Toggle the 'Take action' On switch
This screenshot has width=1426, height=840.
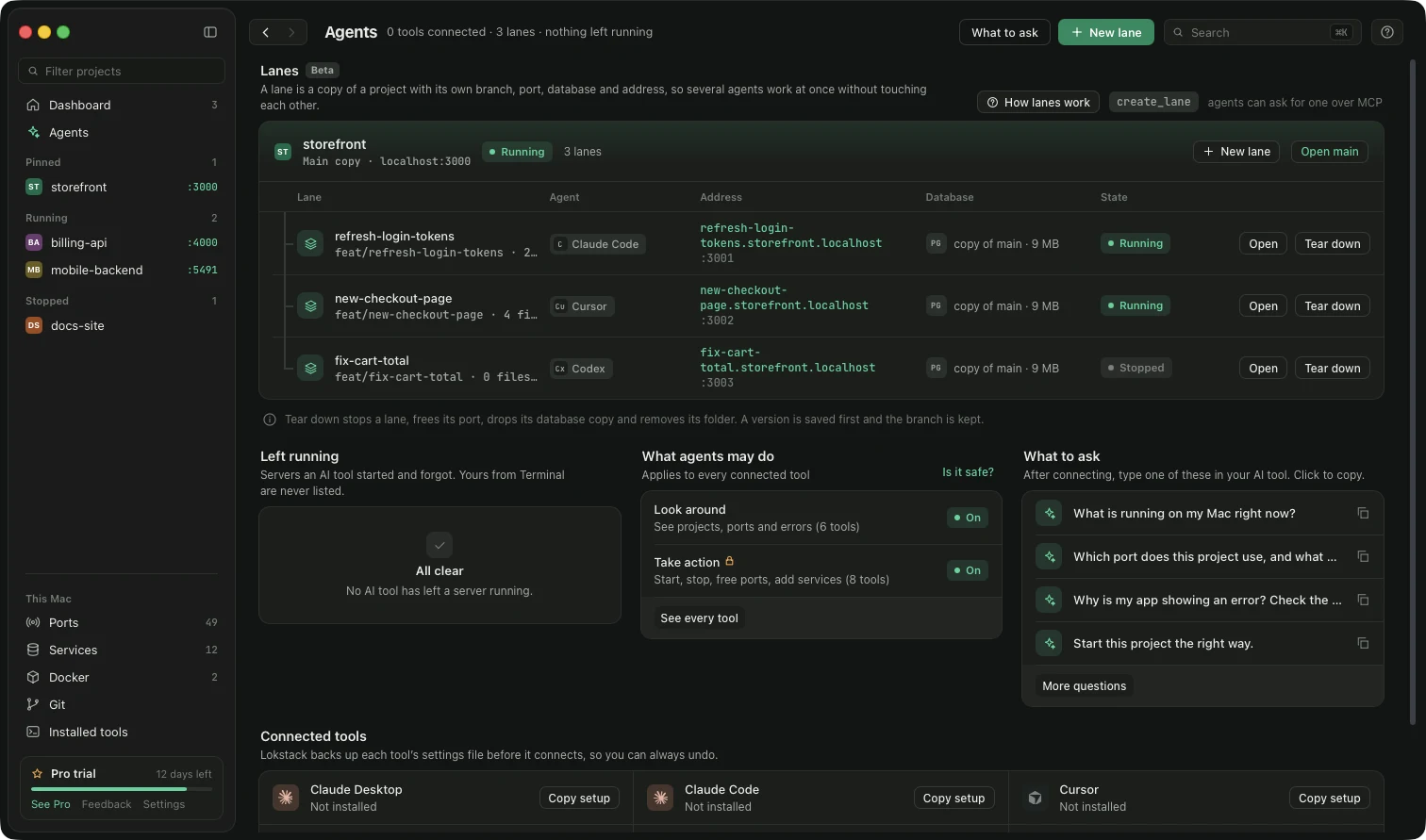pyautogui.click(x=967, y=570)
